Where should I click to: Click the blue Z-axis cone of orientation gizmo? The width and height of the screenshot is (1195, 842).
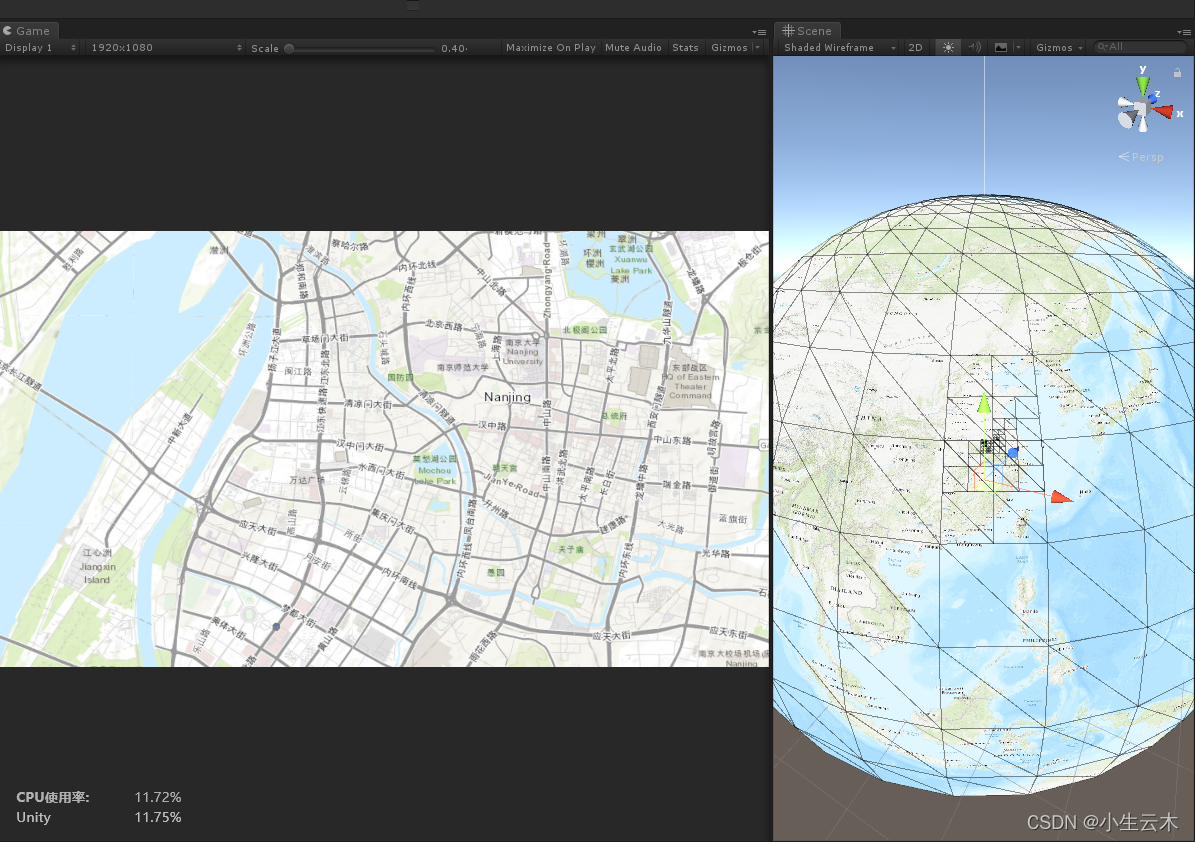pos(1152,99)
